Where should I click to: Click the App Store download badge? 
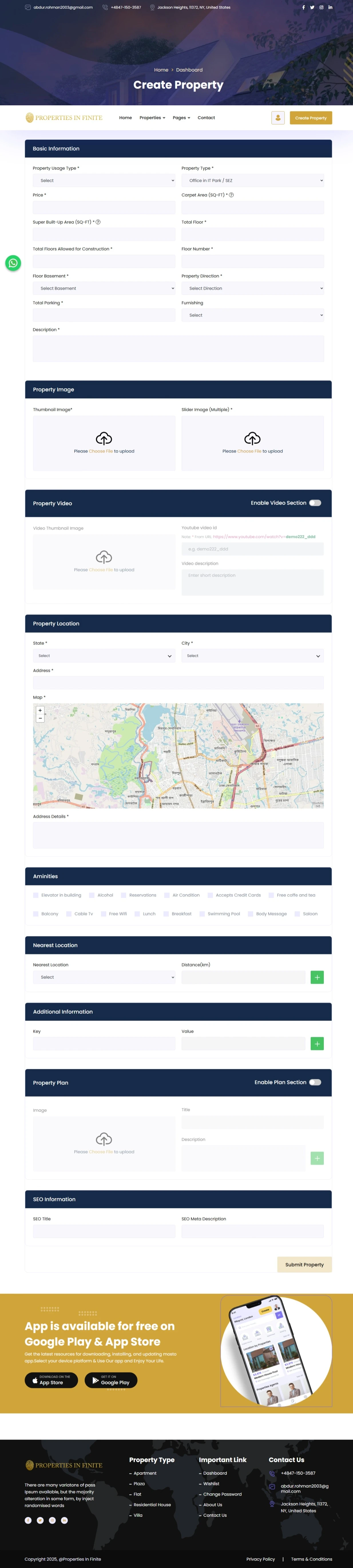tap(51, 1380)
